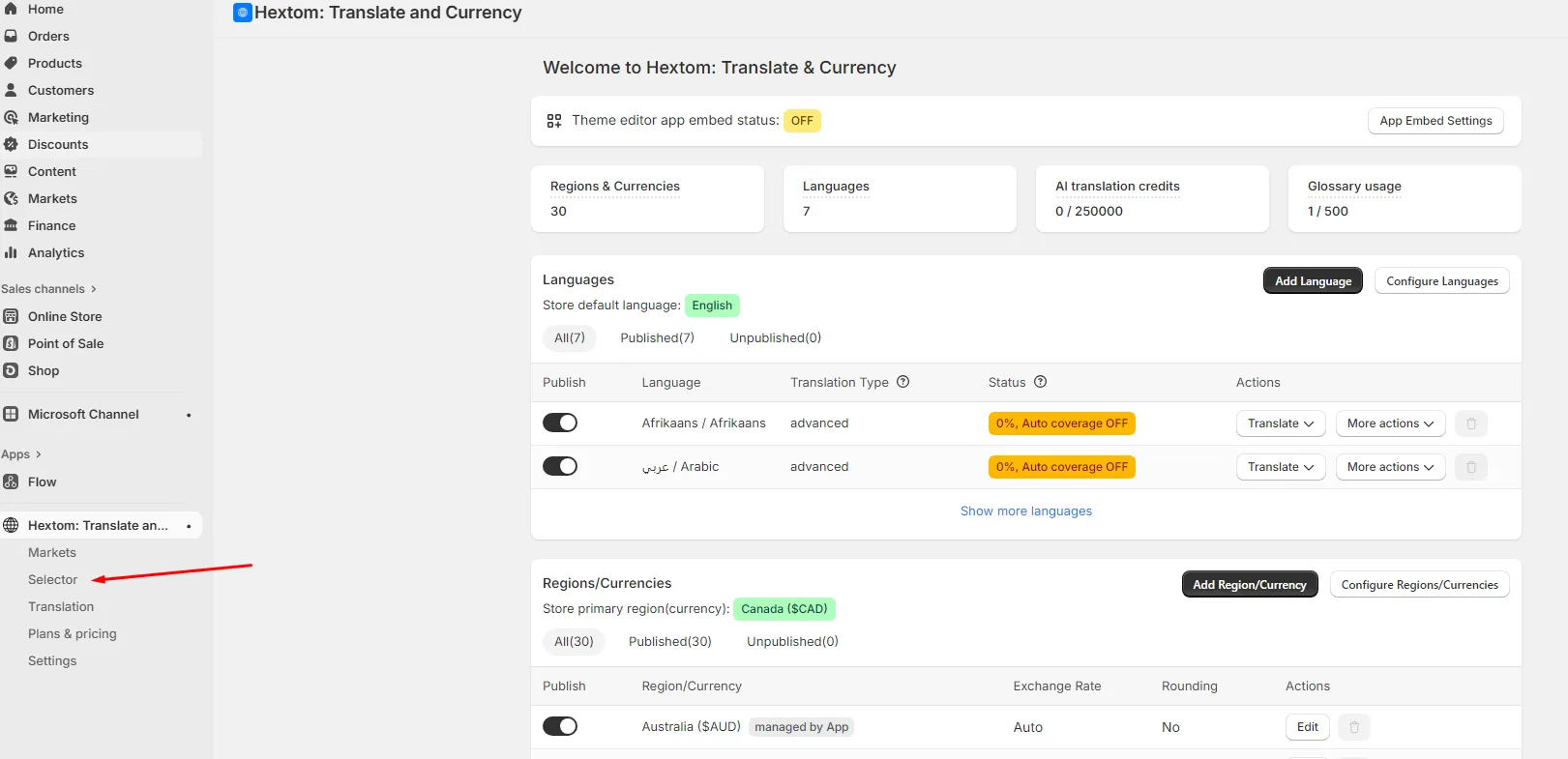
Task: Expand the Apps section
Action: point(21,454)
